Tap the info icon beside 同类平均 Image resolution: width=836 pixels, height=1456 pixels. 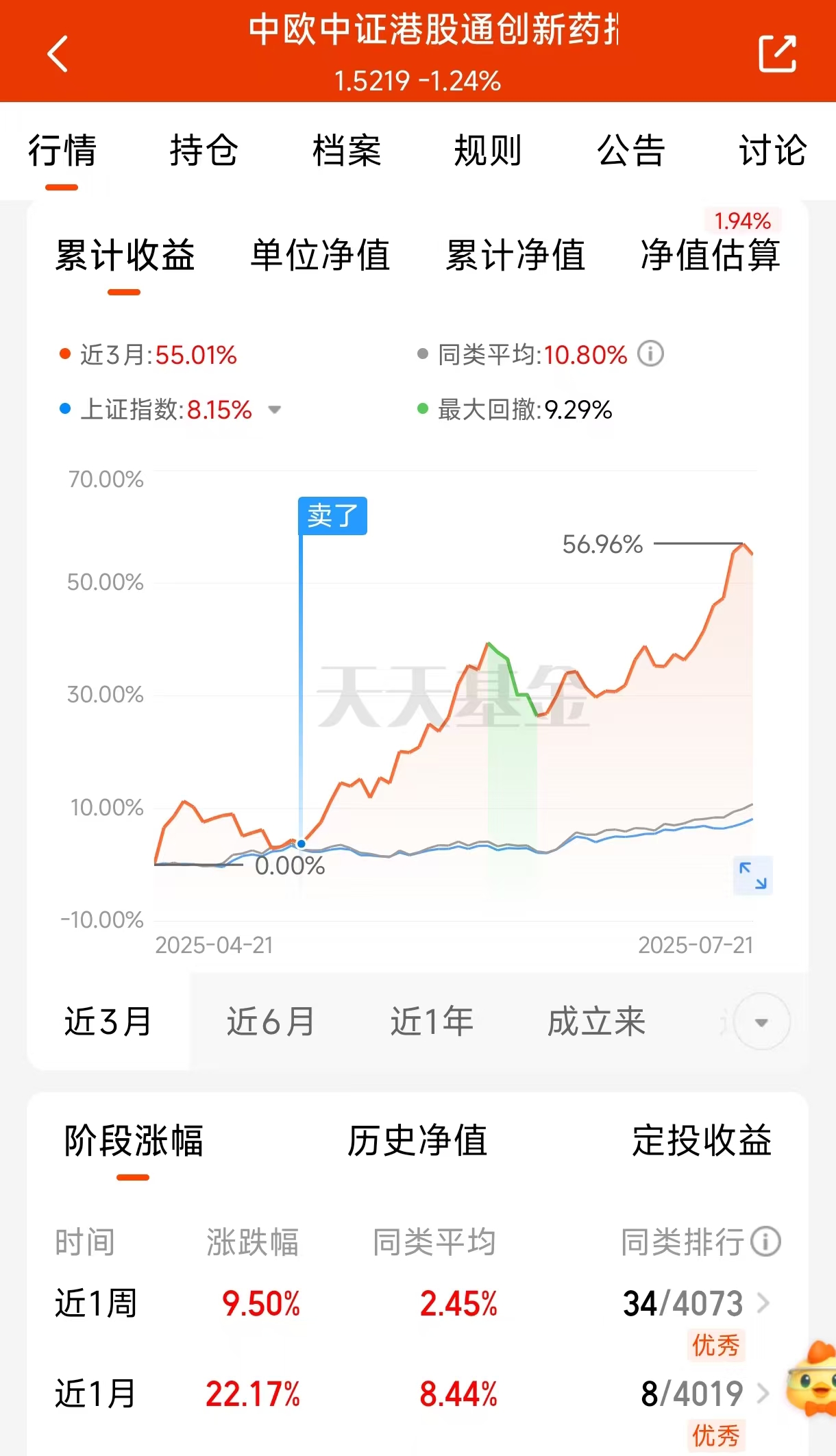650,354
